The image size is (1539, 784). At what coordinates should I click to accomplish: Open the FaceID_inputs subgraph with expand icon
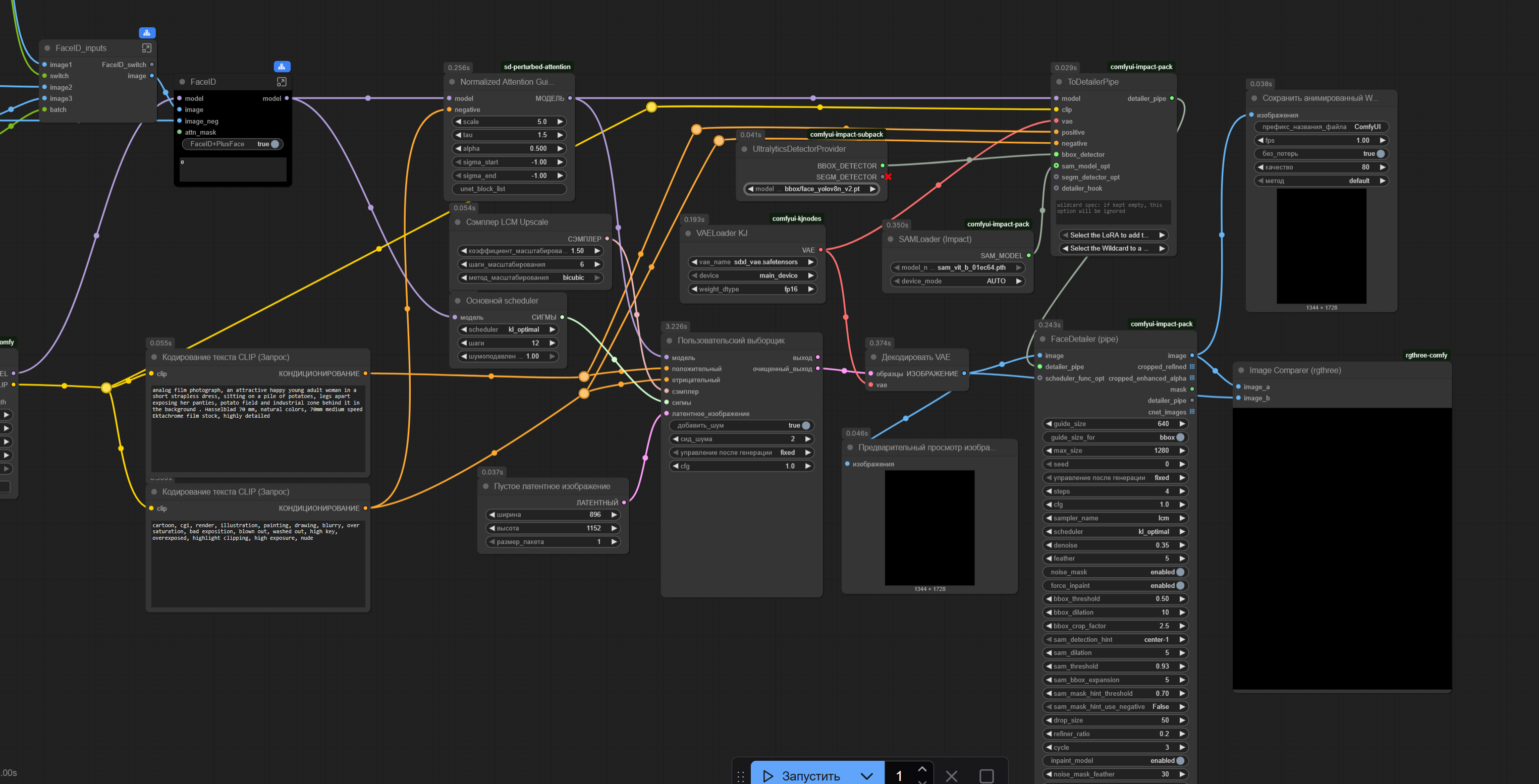(146, 48)
